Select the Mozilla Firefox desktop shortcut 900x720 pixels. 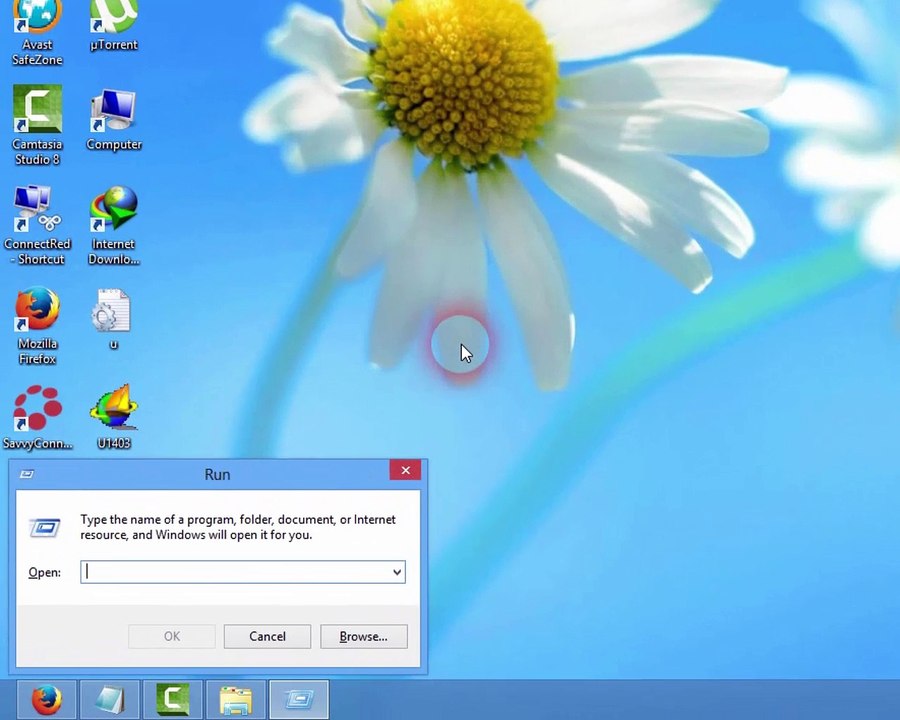coord(37,325)
